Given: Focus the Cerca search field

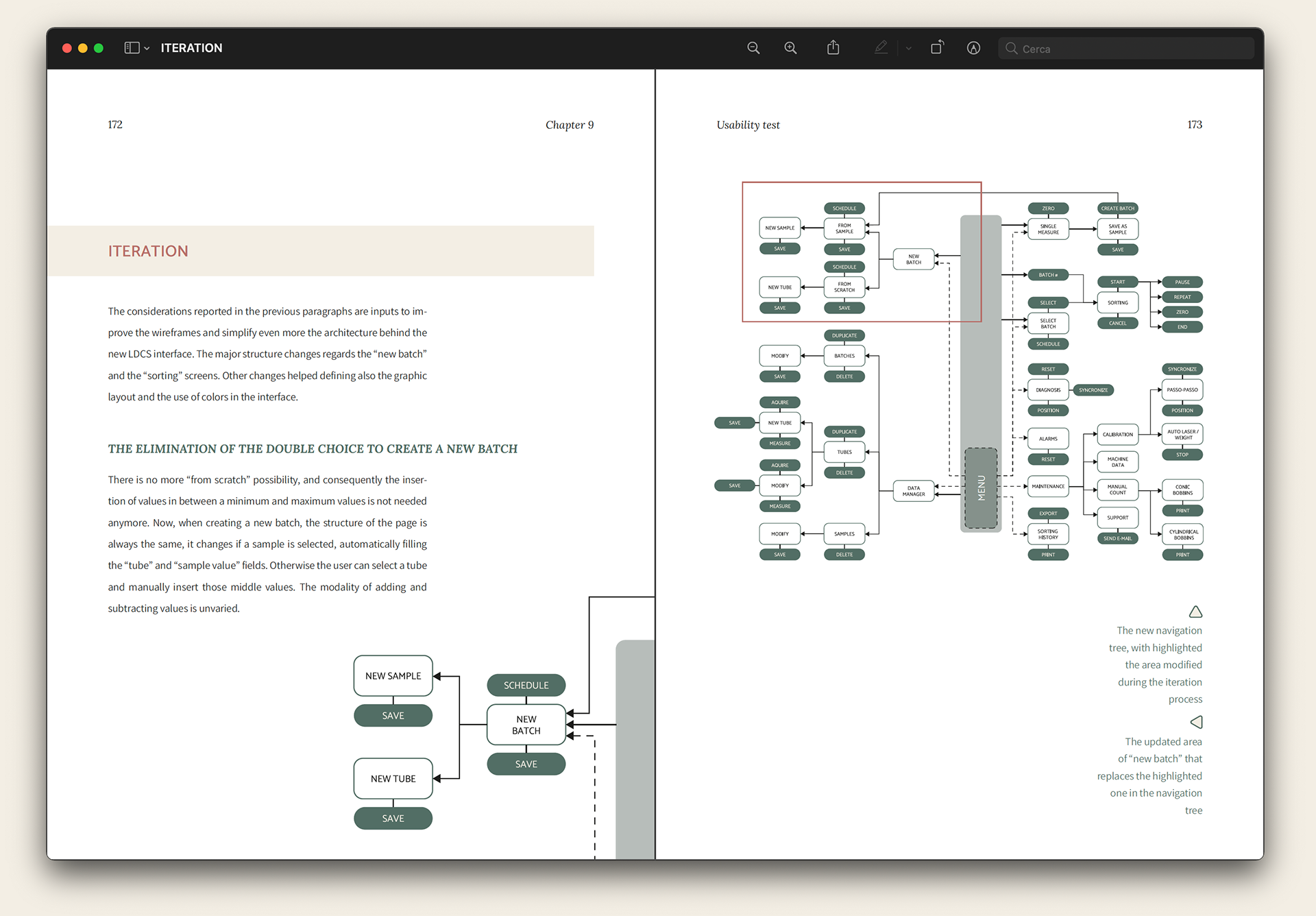Looking at the screenshot, I should (1125, 49).
